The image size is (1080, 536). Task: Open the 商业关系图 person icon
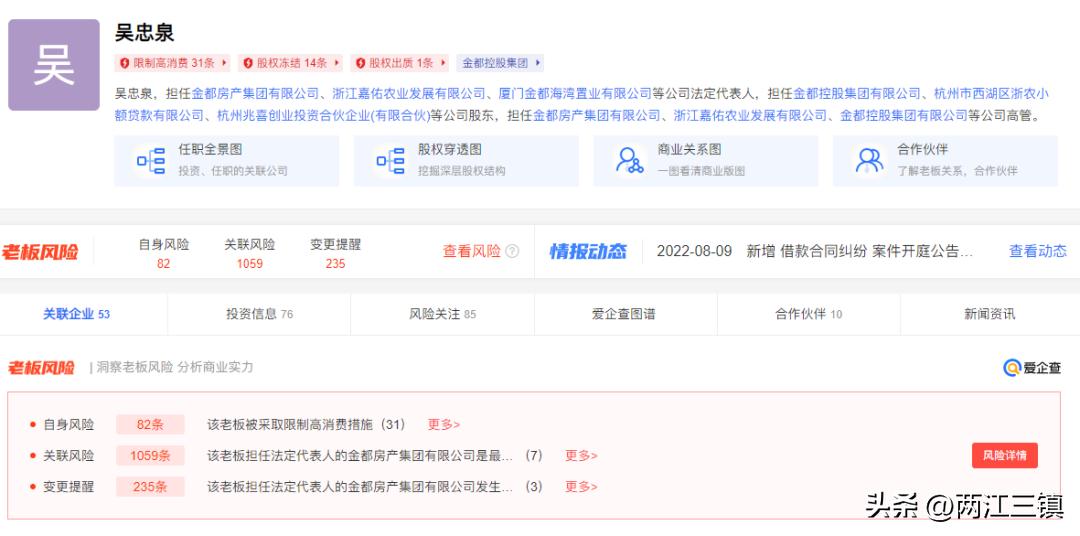click(630, 161)
